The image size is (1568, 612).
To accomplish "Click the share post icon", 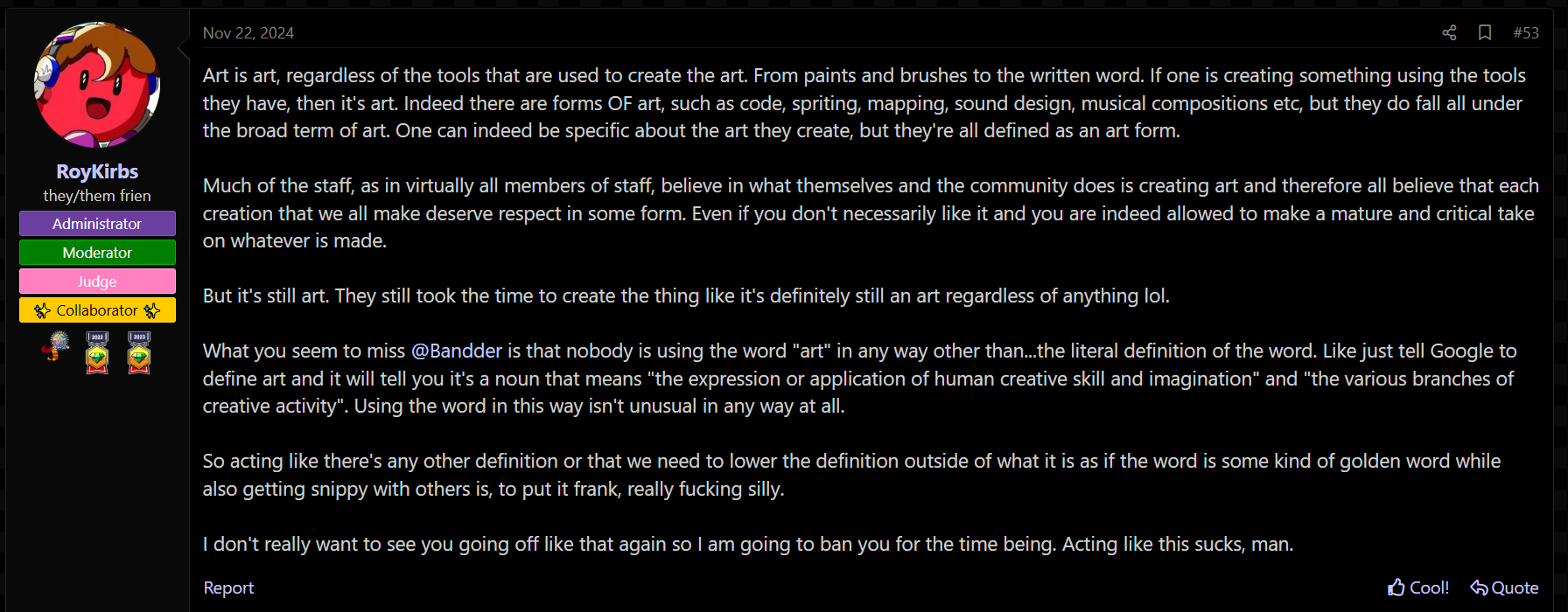I will (x=1449, y=32).
